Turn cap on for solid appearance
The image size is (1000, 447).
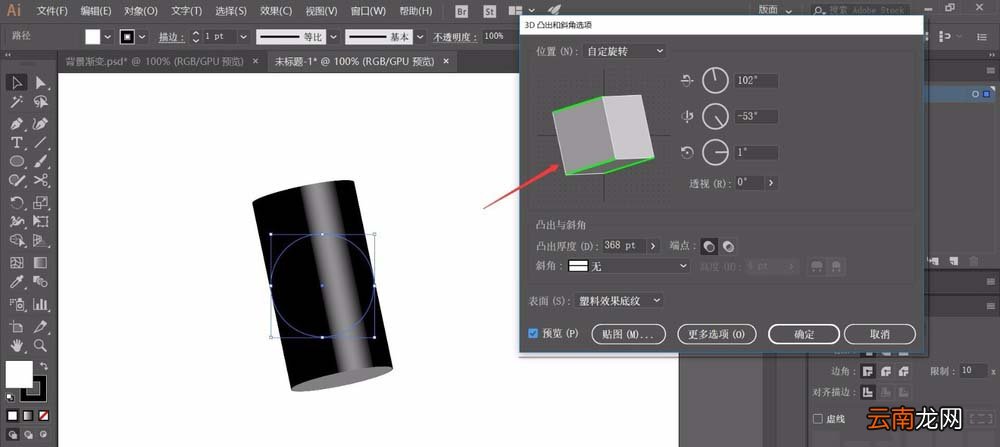point(709,246)
